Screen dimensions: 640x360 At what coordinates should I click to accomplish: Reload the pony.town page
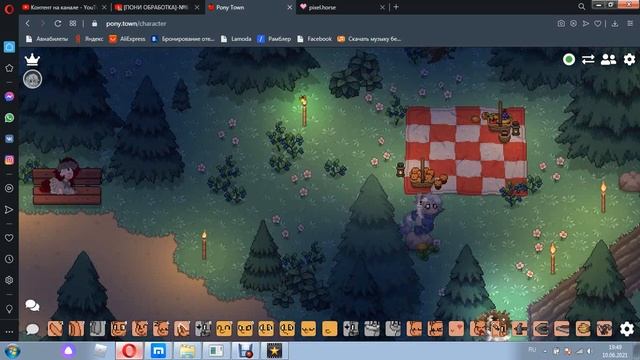pos(58,24)
